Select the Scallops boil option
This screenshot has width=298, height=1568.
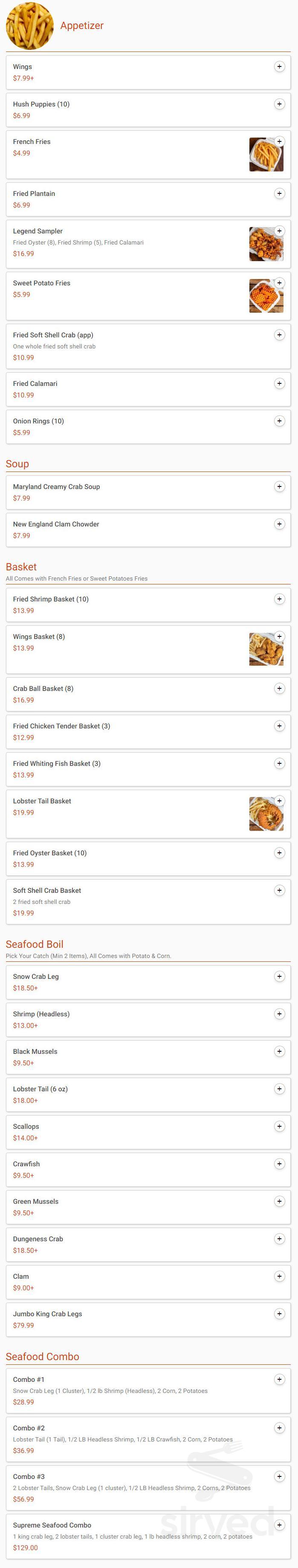coord(279,1126)
